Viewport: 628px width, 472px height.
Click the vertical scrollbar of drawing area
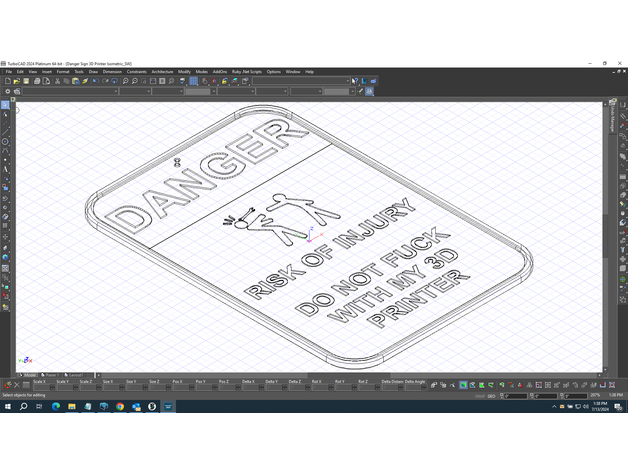coord(603,230)
